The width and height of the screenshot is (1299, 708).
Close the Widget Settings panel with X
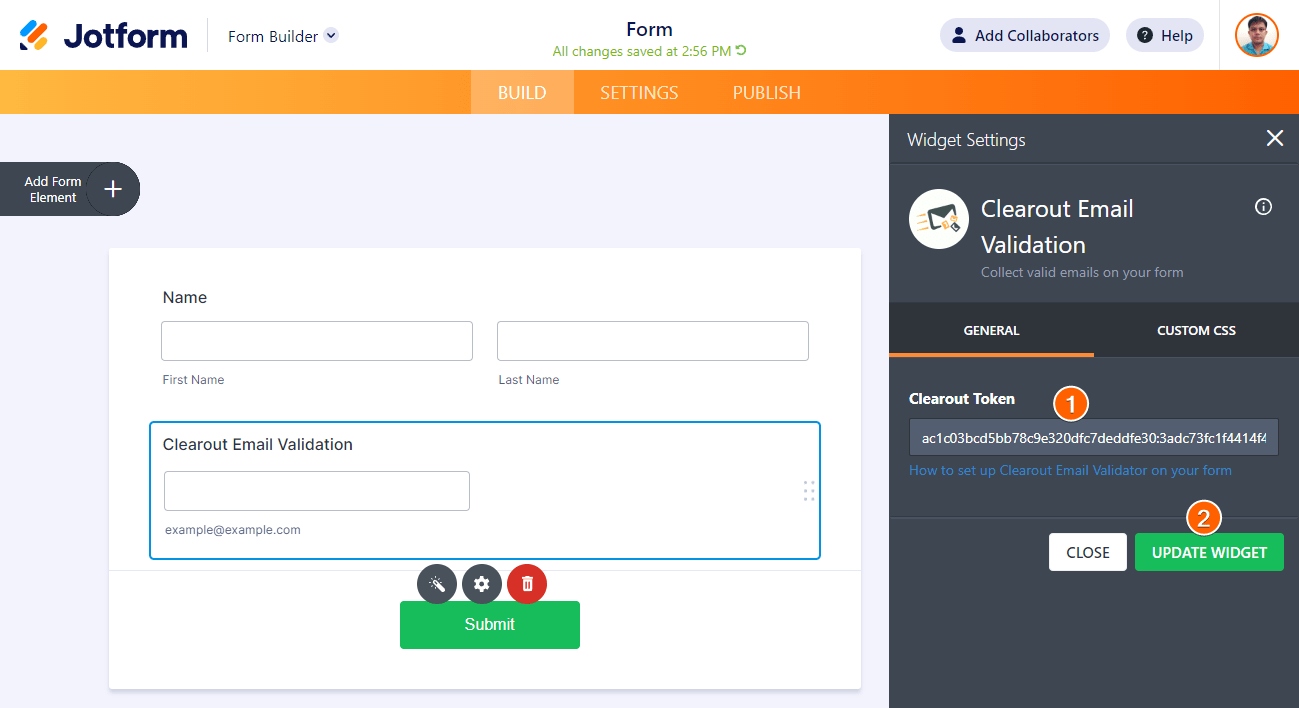[1274, 138]
